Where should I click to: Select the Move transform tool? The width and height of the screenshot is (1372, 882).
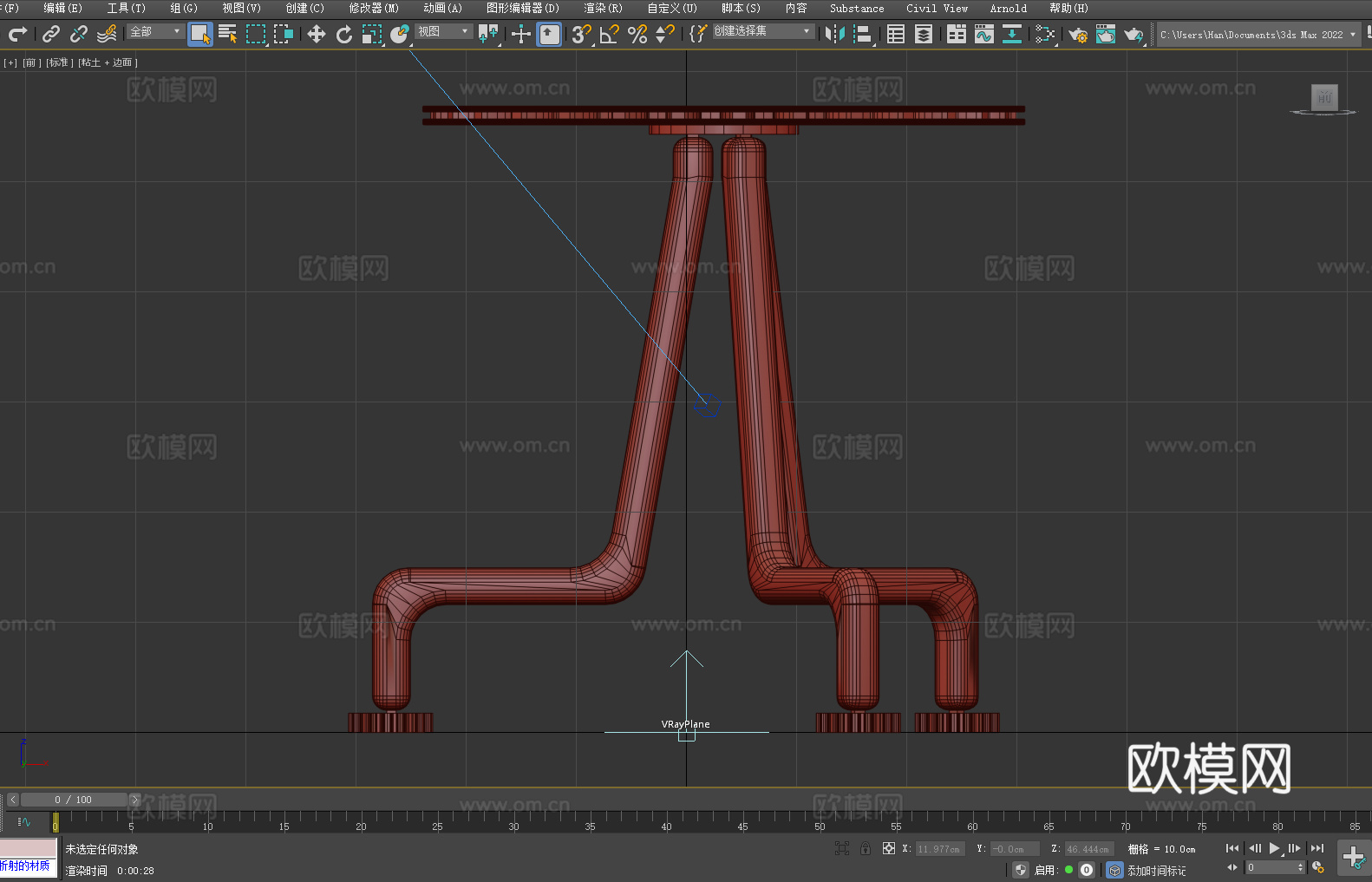(317, 34)
